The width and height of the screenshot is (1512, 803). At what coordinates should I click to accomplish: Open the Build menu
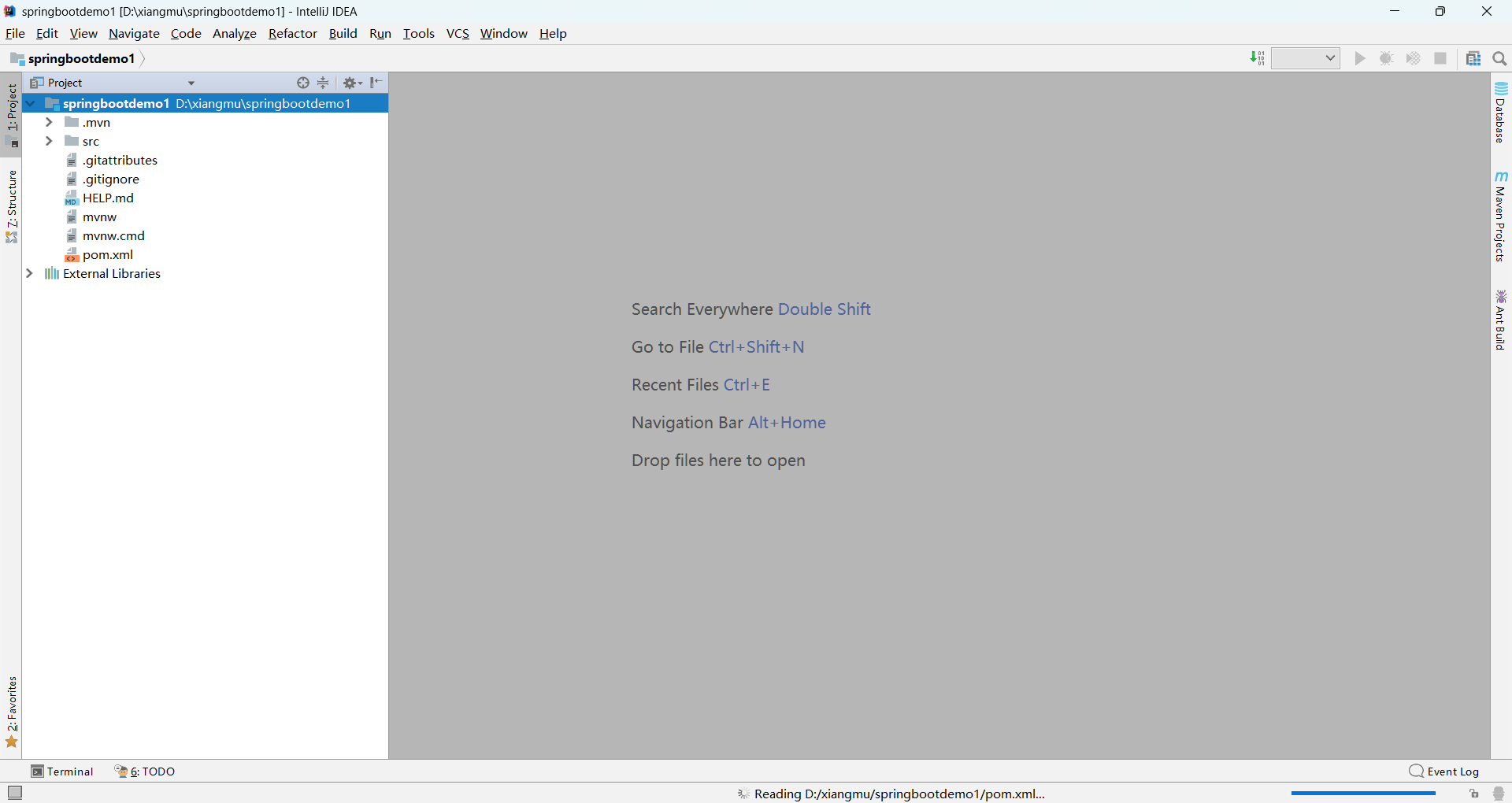pyautogui.click(x=343, y=33)
